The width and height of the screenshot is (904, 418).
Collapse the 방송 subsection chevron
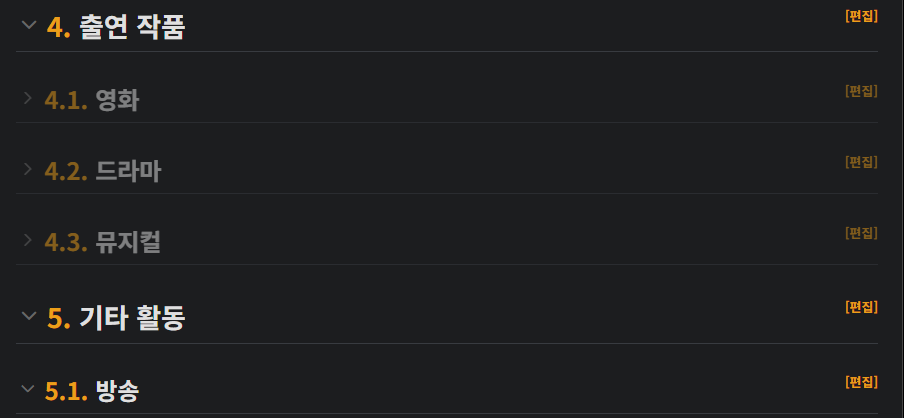pyautogui.click(x=28, y=388)
